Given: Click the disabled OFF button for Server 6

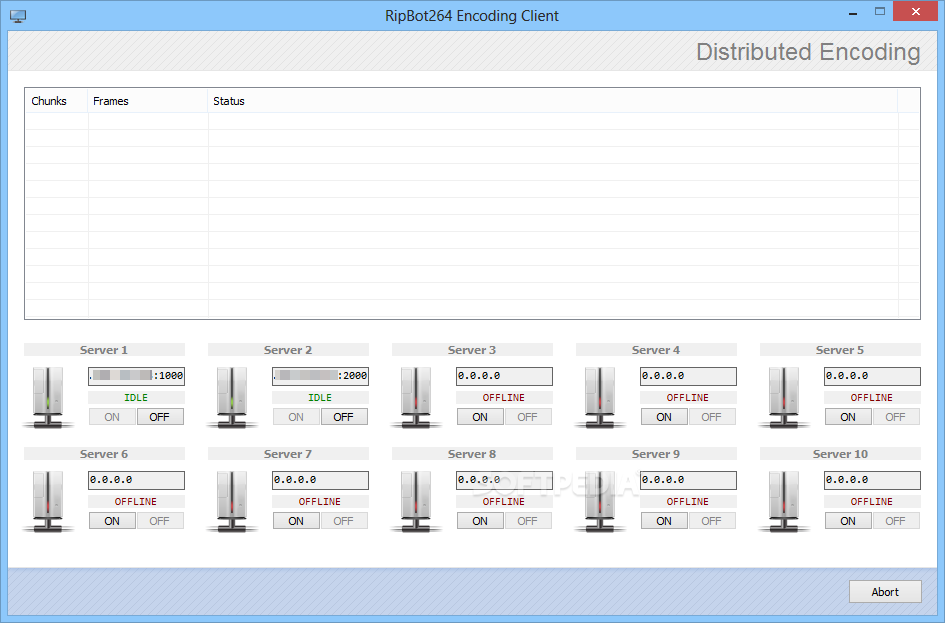Looking at the screenshot, I should (160, 521).
